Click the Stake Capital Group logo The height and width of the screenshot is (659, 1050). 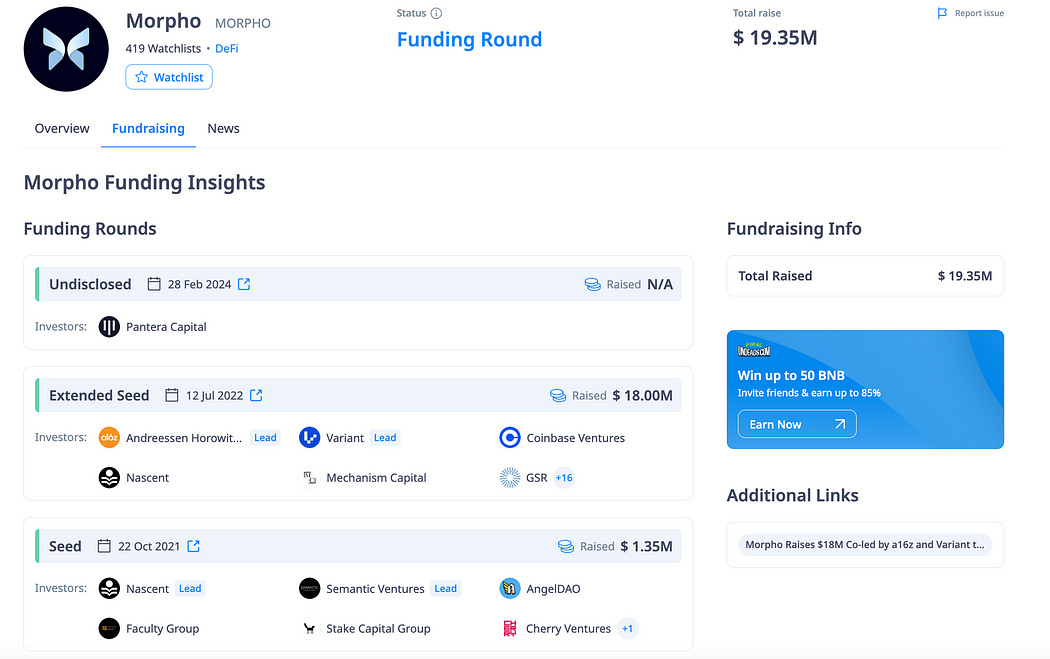click(x=309, y=628)
